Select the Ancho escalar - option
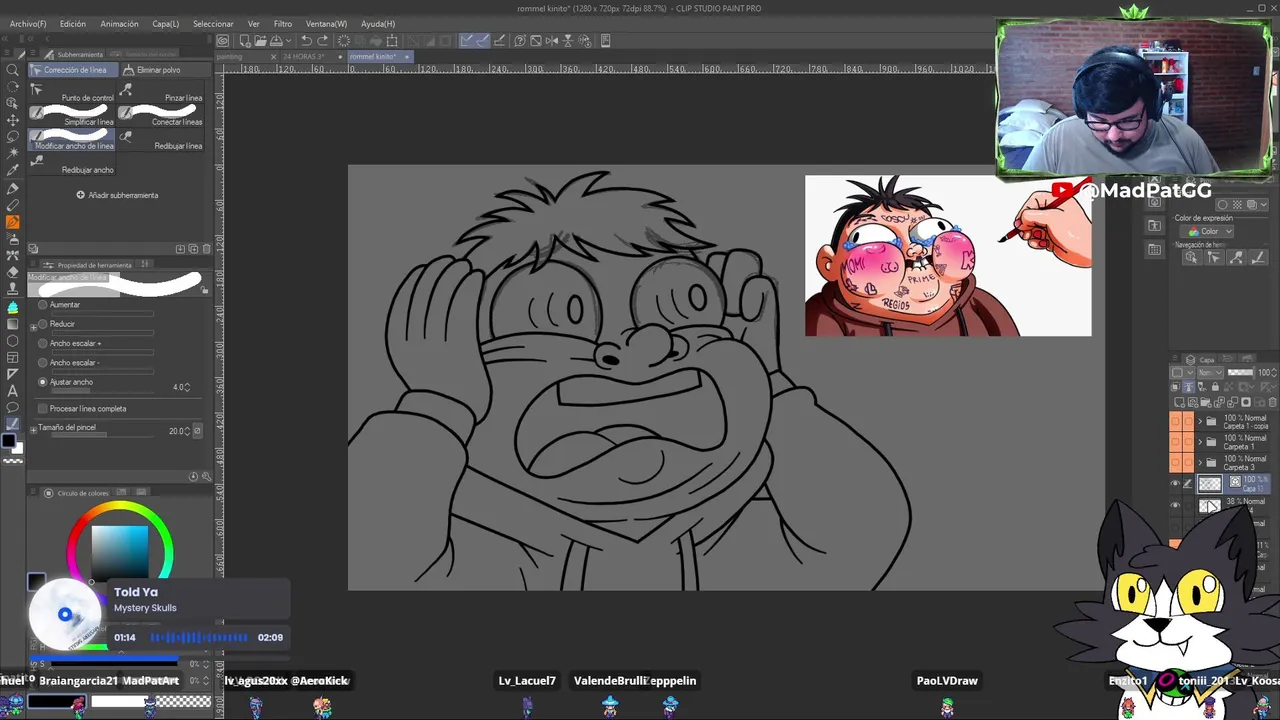Viewport: 1280px width, 720px height. (x=42, y=362)
